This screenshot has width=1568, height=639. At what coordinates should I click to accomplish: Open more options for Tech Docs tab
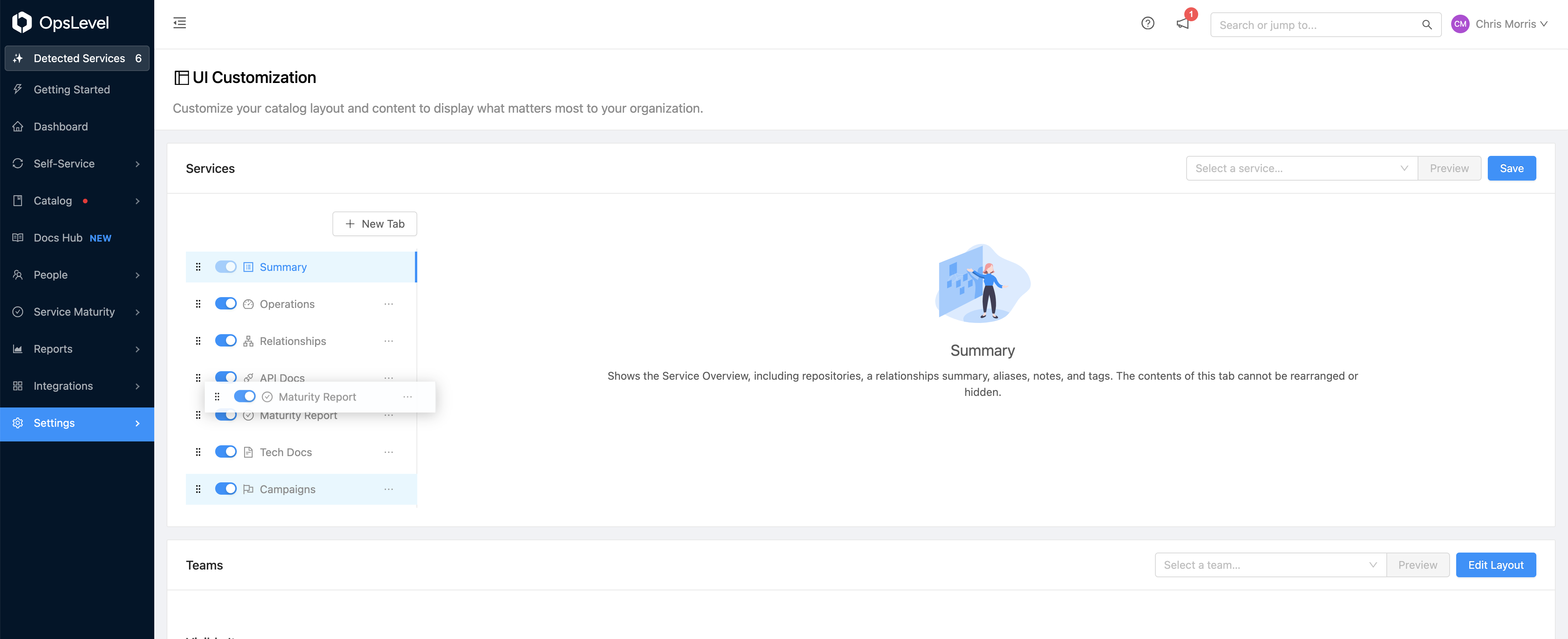tap(388, 452)
